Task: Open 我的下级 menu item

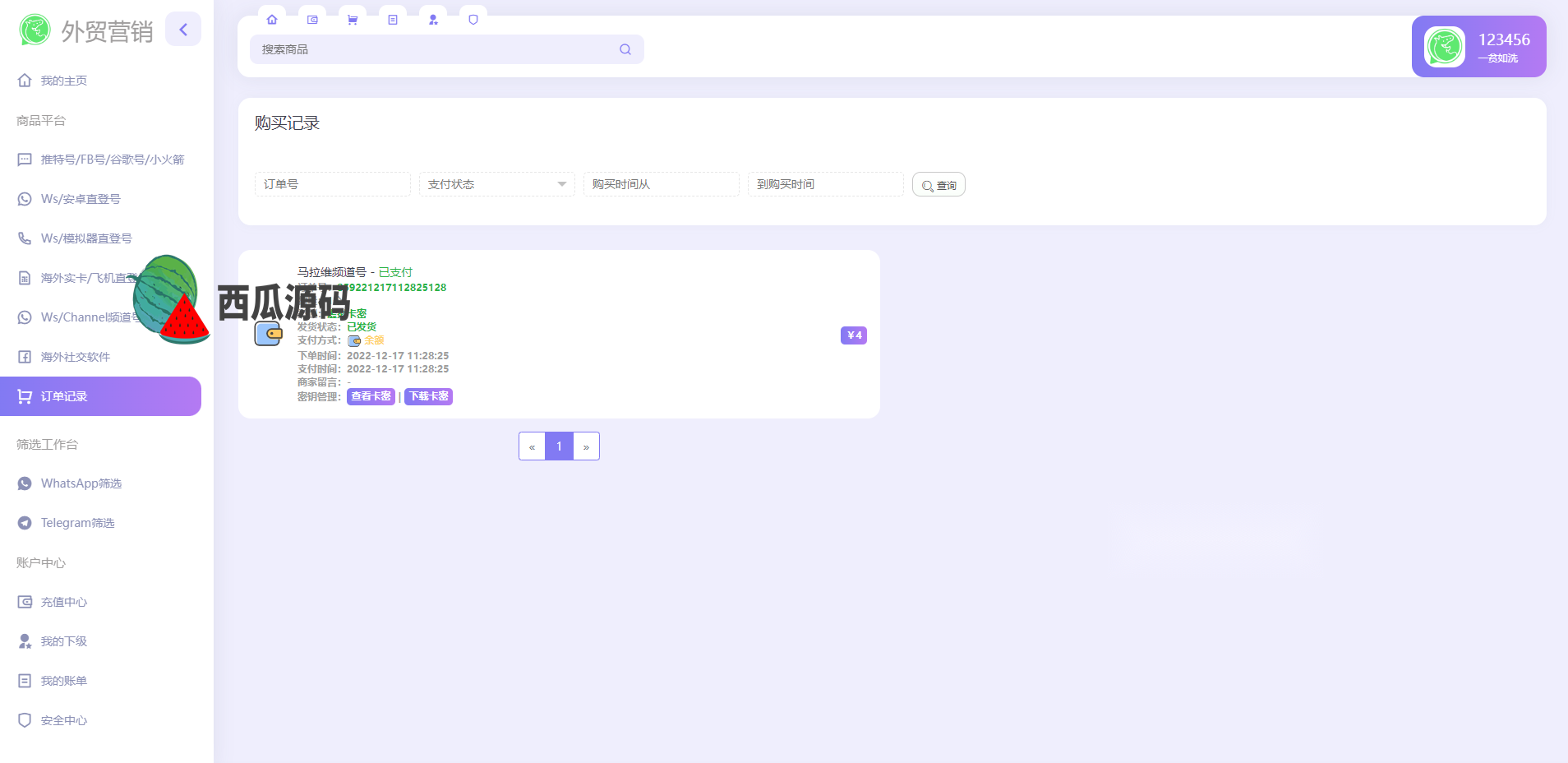Action: pyautogui.click(x=100, y=641)
